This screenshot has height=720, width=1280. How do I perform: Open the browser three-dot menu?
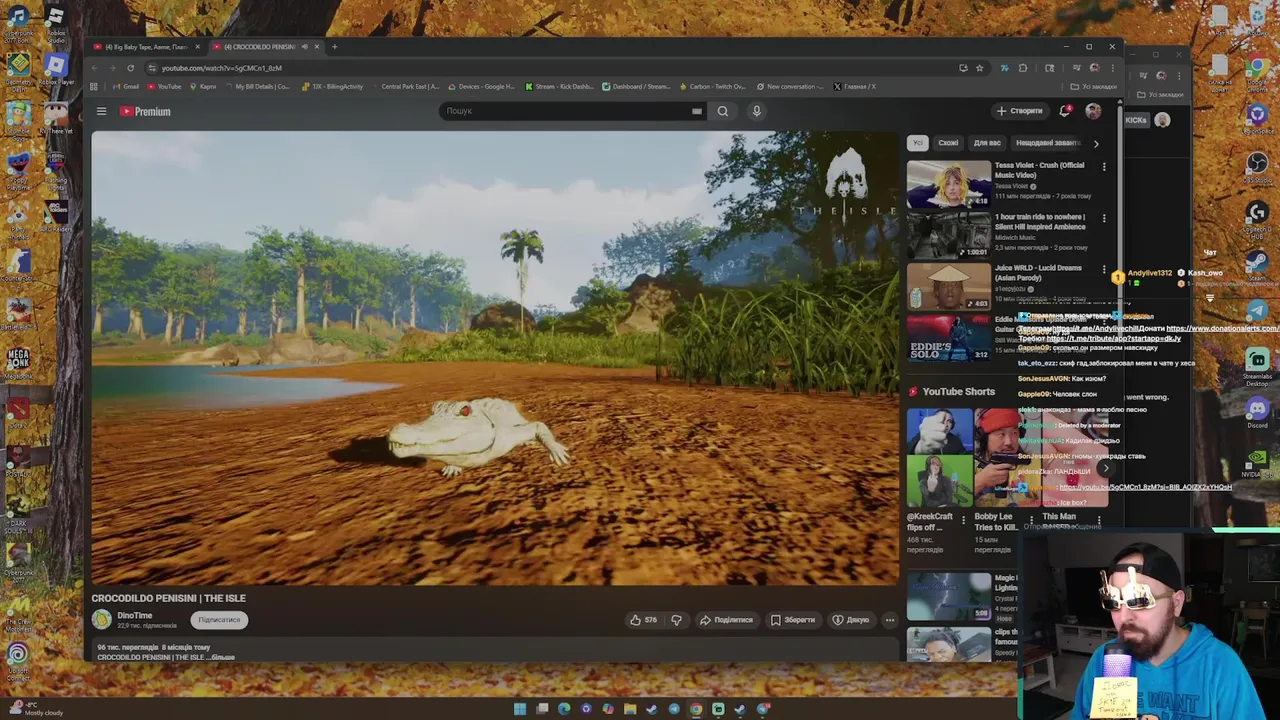(1113, 68)
